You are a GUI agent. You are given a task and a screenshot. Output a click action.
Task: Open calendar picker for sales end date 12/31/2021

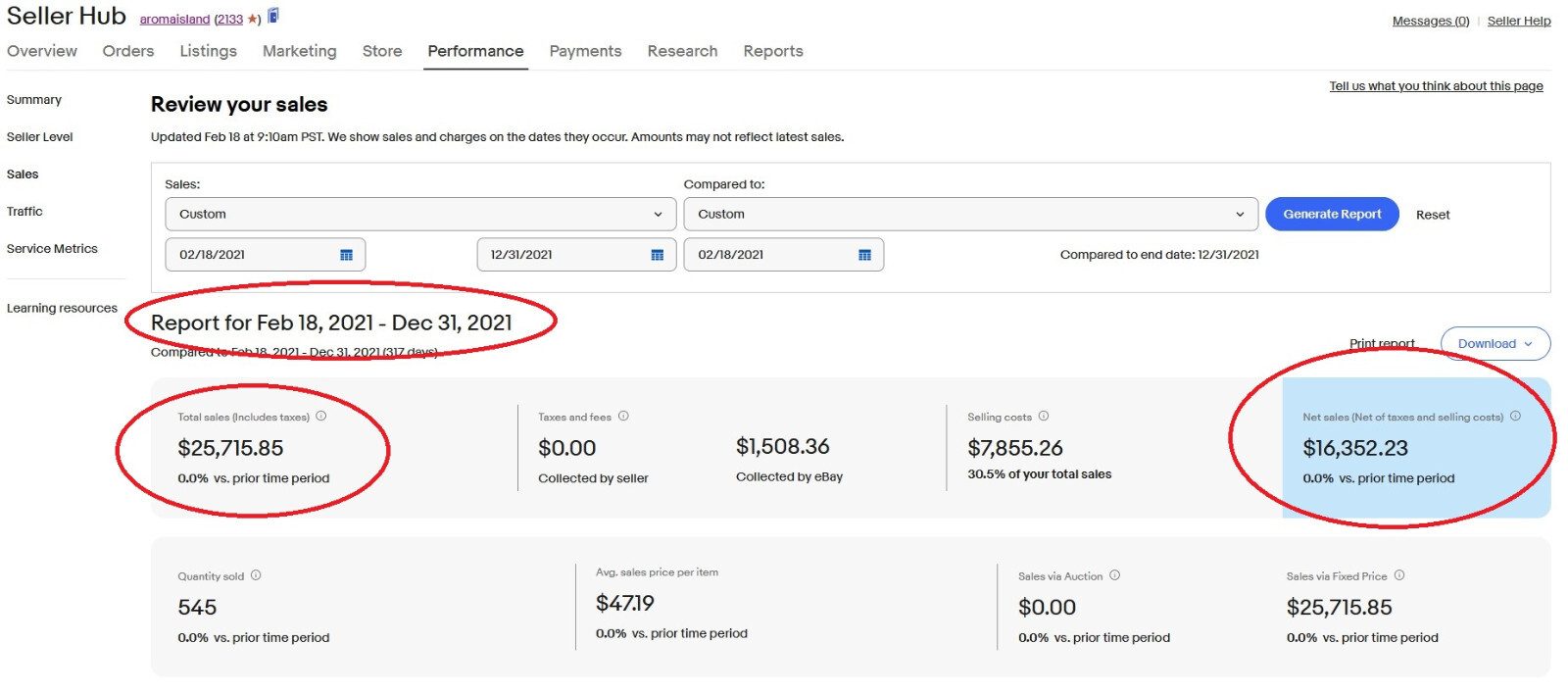pos(657,255)
